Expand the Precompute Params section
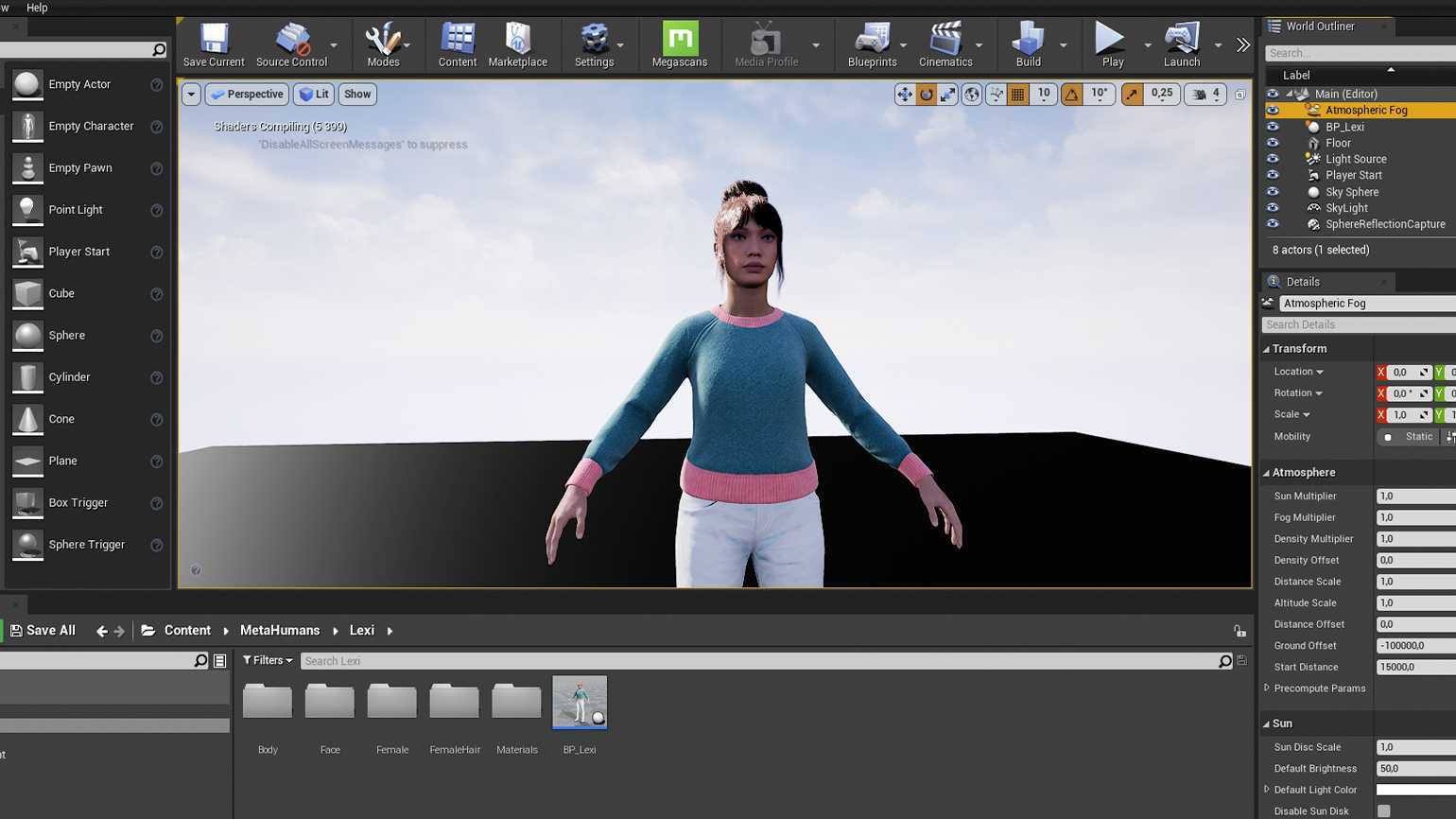Image resolution: width=1456 pixels, height=819 pixels. (x=1267, y=688)
